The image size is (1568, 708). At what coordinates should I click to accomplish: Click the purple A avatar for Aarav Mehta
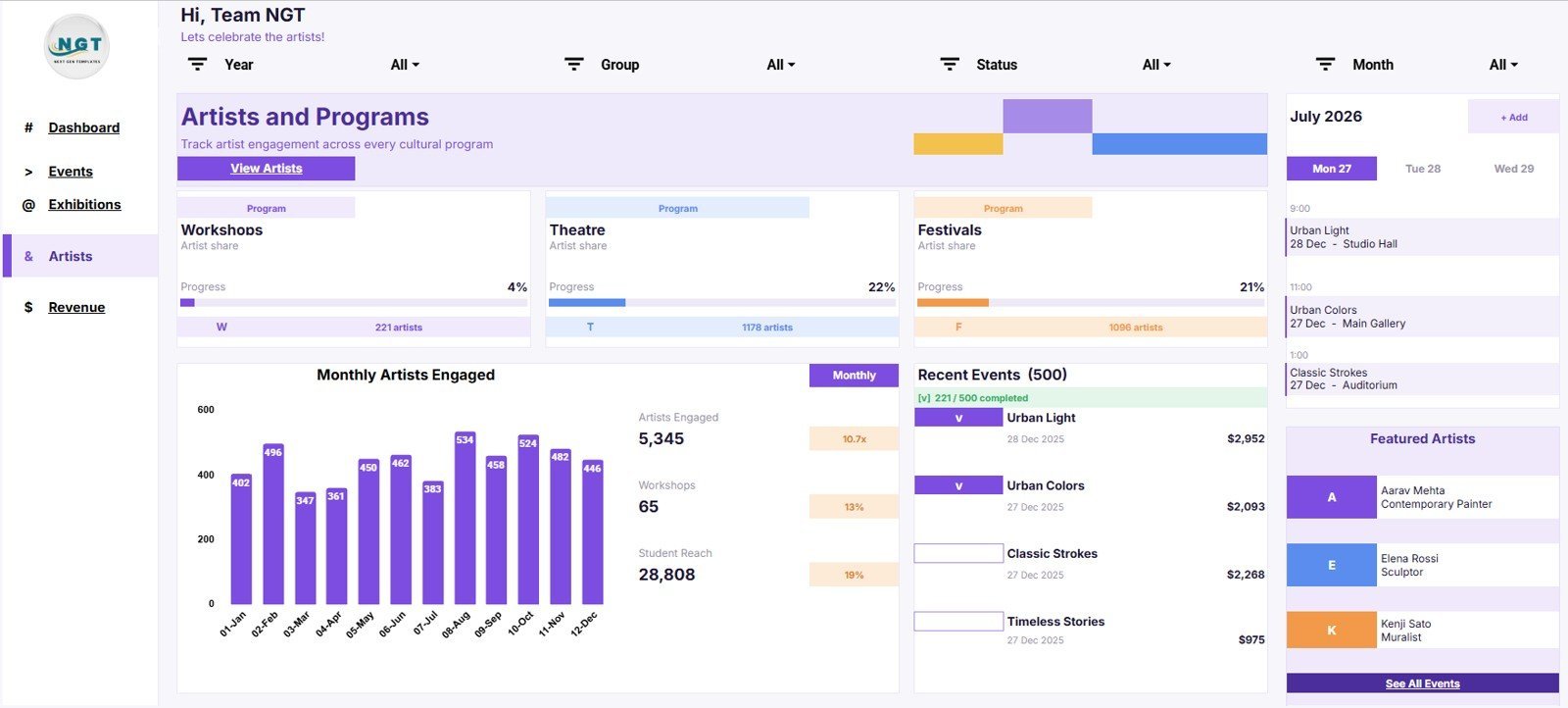tap(1331, 497)
